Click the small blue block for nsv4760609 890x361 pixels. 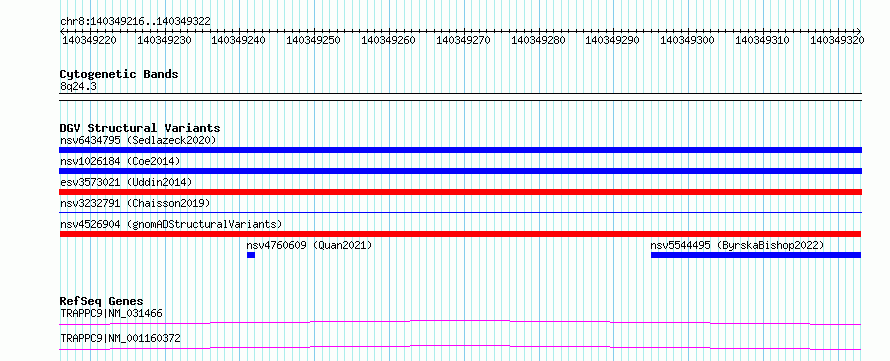(x=251, y=255)
